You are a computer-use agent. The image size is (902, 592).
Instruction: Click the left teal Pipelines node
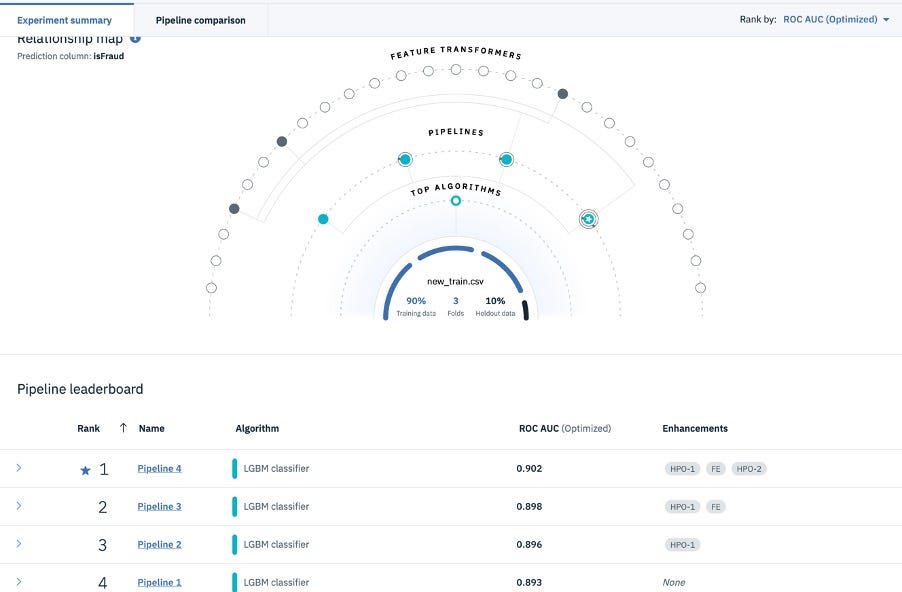(x=405, y=159)
